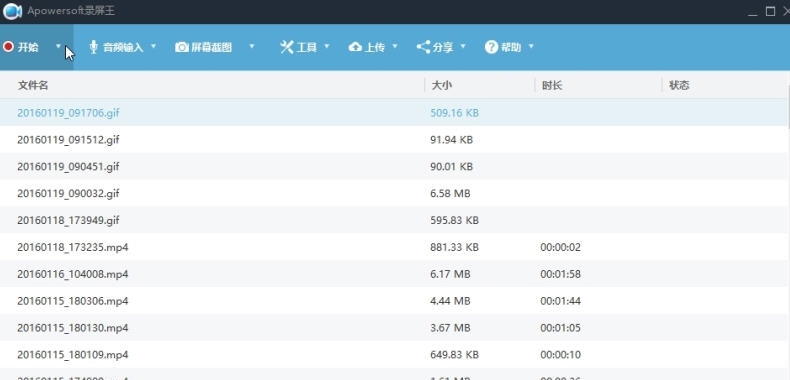Click the 00:01:44 duration cell
790x380 pixels.
click(560, 301)
